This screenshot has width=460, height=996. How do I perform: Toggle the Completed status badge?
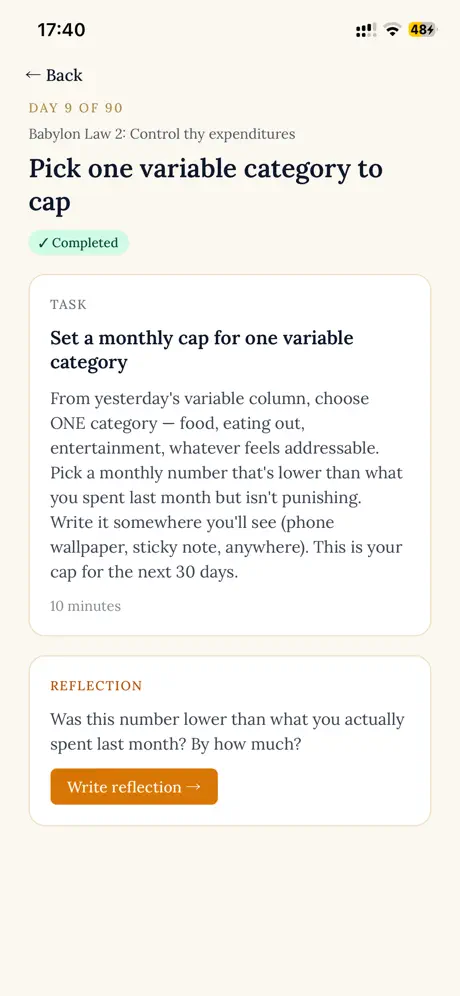point(78,243)
